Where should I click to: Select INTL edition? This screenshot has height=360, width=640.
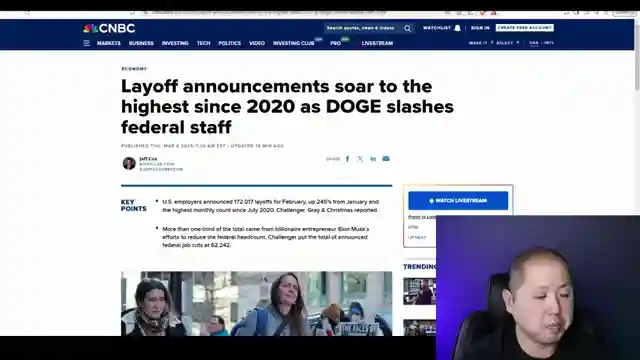tap(549, 43)
